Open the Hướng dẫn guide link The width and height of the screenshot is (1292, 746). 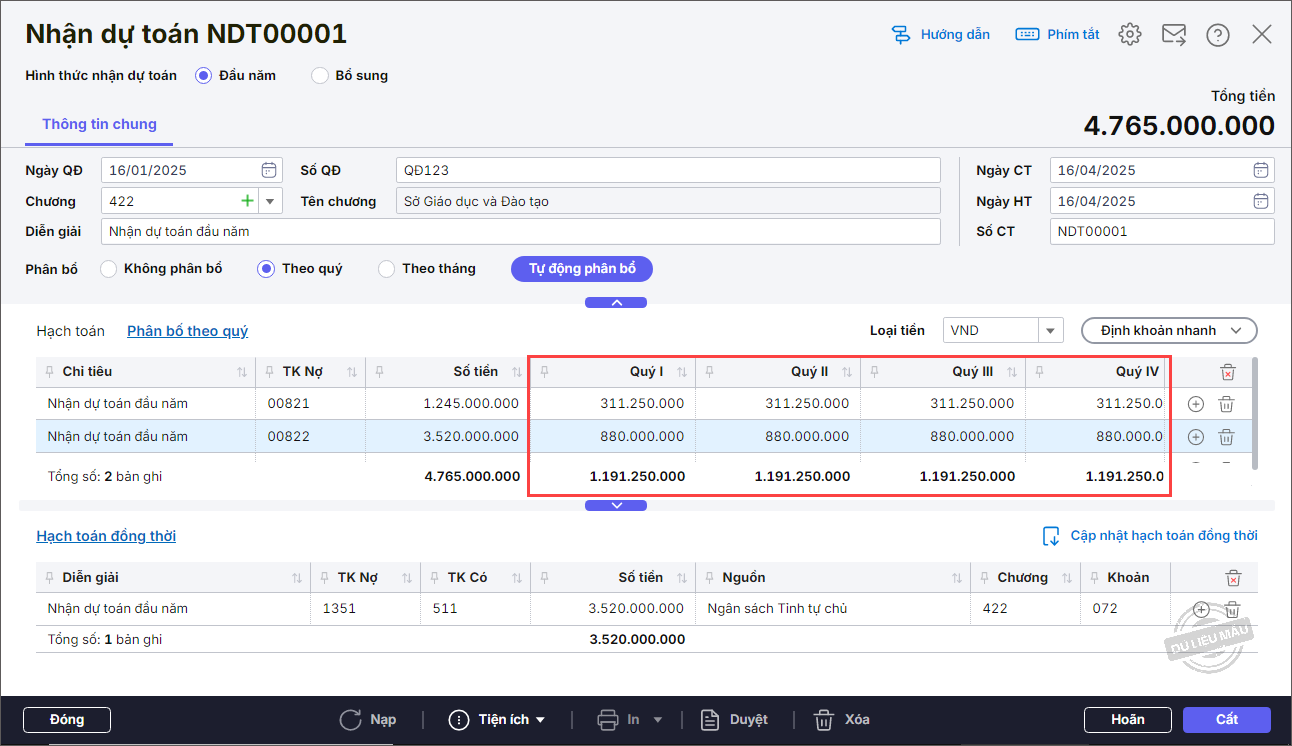click(940, 34)
